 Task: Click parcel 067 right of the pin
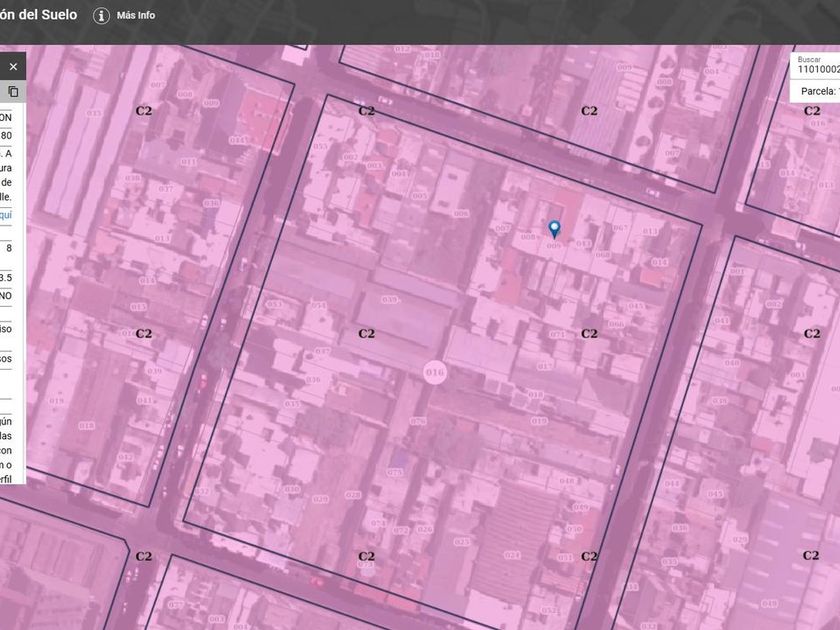tap(620, 228)
